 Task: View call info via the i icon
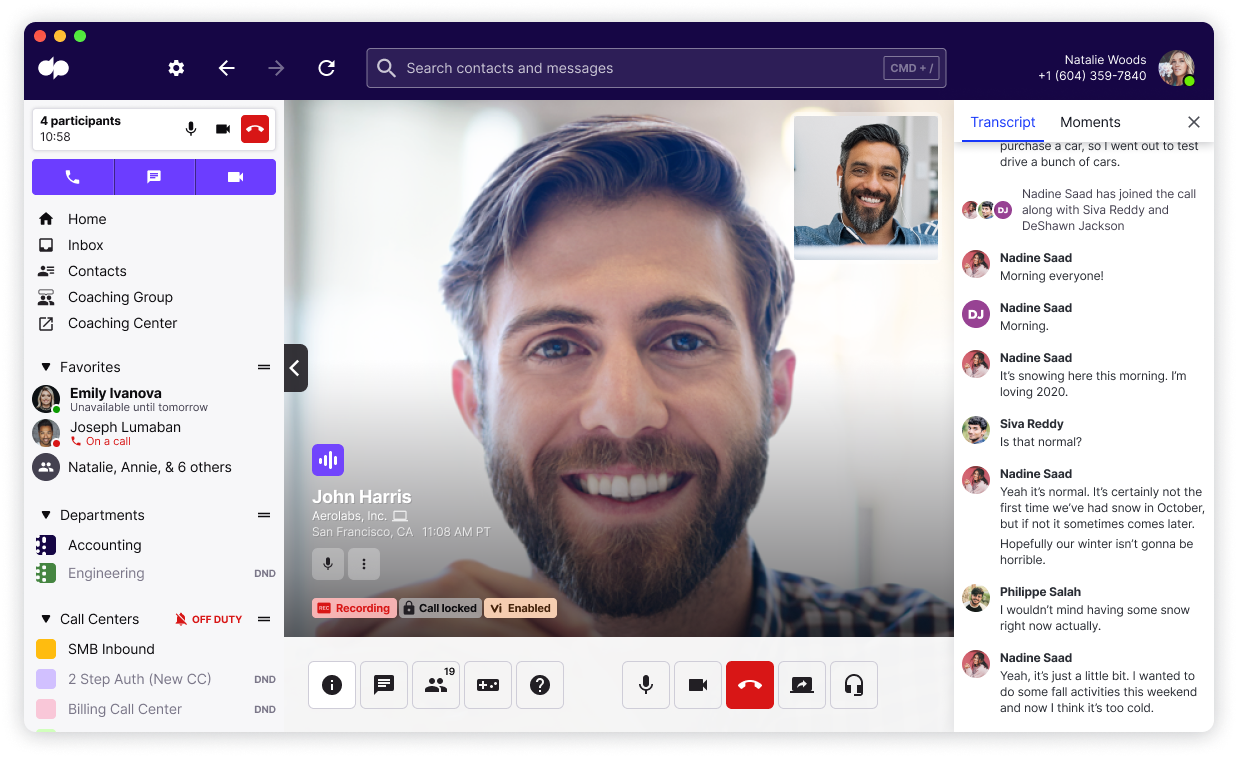pyautogui.click(x=332, y=685)
